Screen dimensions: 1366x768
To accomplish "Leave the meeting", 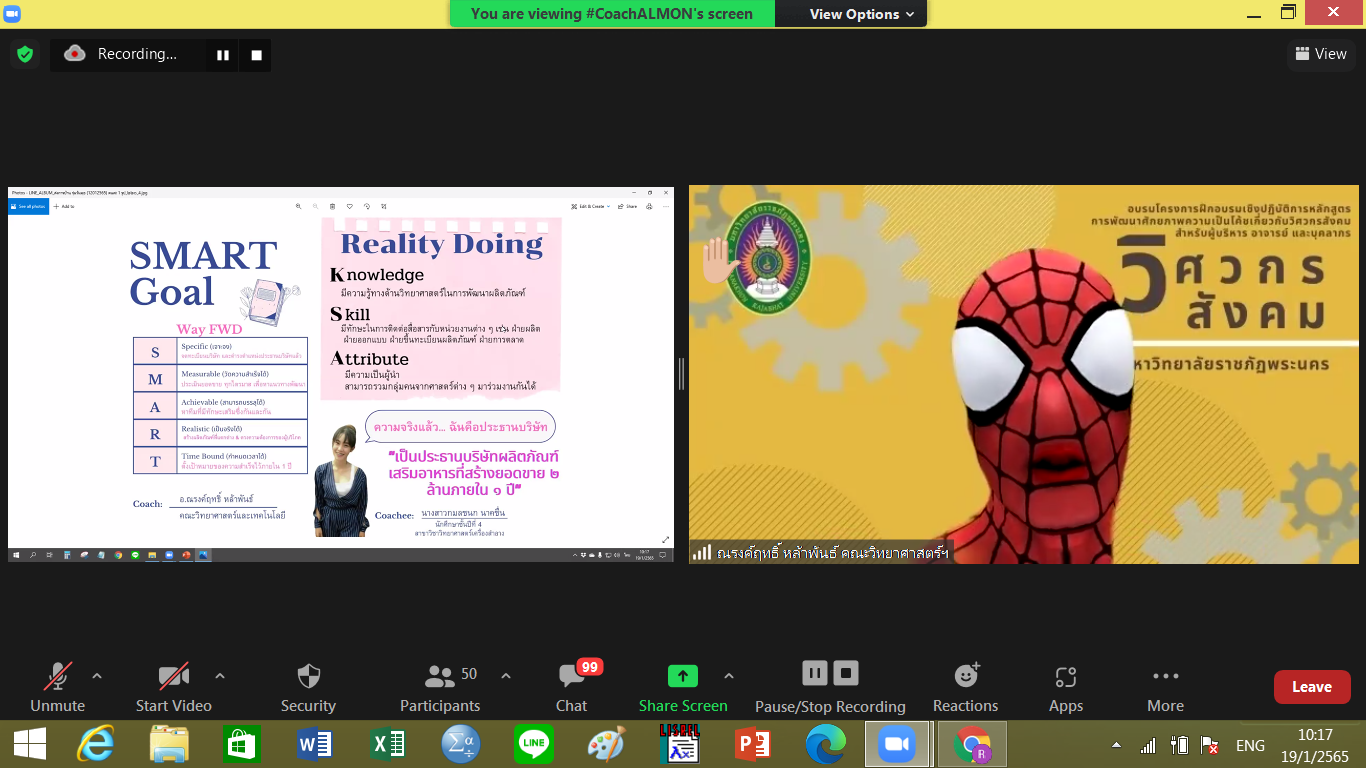I will coord(1312,687).
